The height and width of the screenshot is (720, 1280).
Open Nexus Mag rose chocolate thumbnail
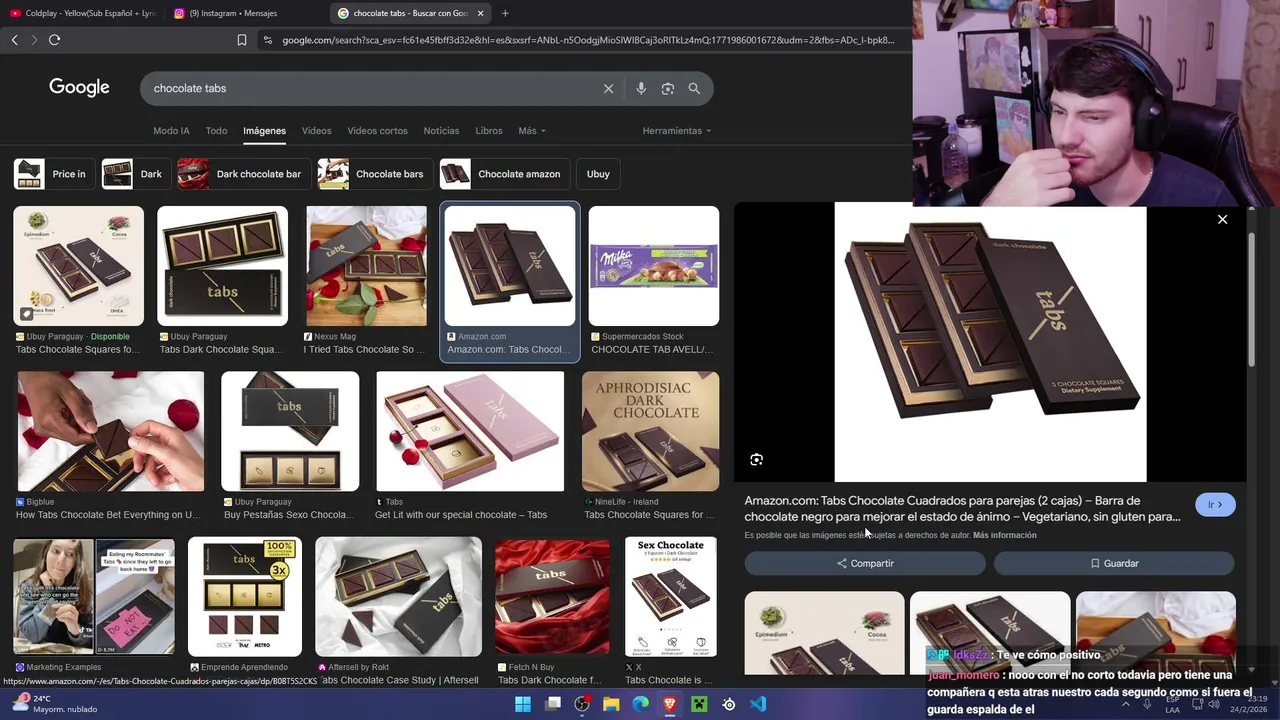pyautogui.click(x=366, y=266)
